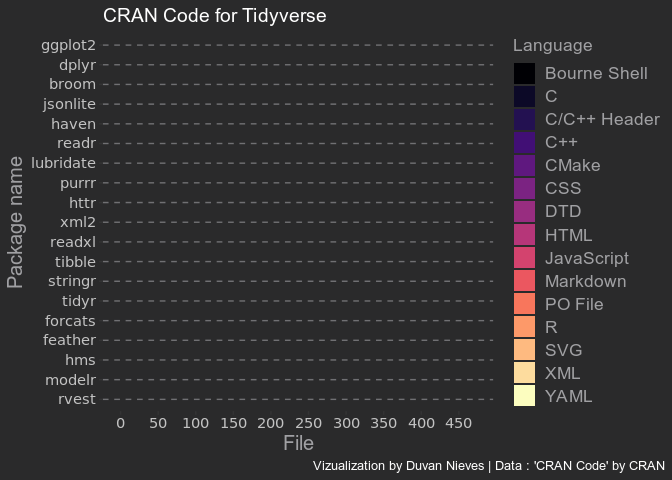Click the chart title CRAN Code for Tidyverse
This screenshot has width=672, height=480.
(215, 16)
